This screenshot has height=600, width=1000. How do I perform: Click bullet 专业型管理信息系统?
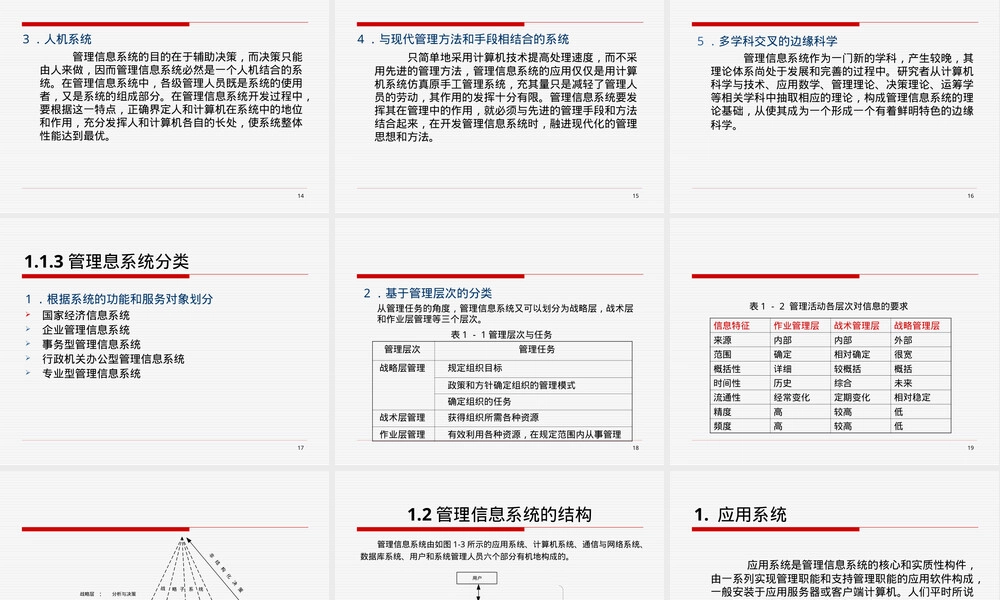point(91,374)
